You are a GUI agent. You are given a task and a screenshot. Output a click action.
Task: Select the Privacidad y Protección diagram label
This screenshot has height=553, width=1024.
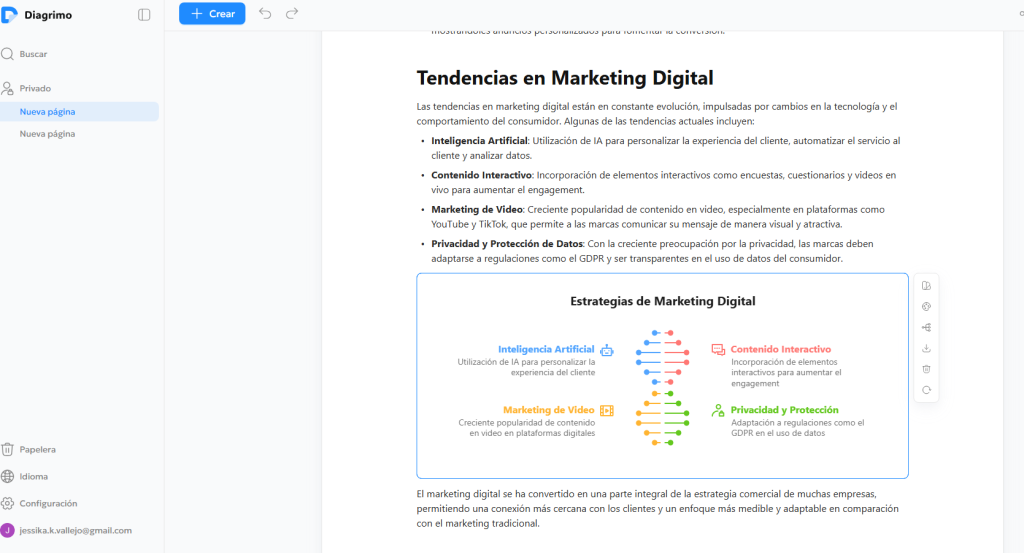(784, 410)
